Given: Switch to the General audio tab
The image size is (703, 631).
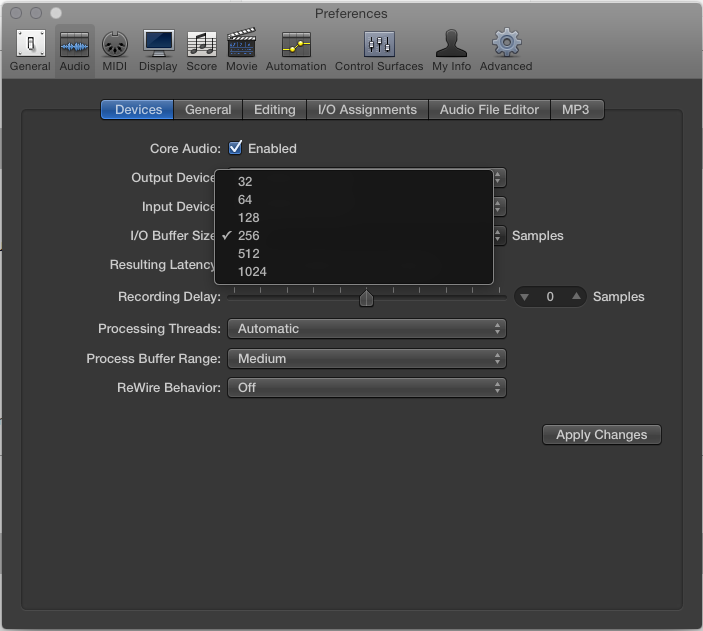Looking at the screenshot, I should click(x=208, y=110).
